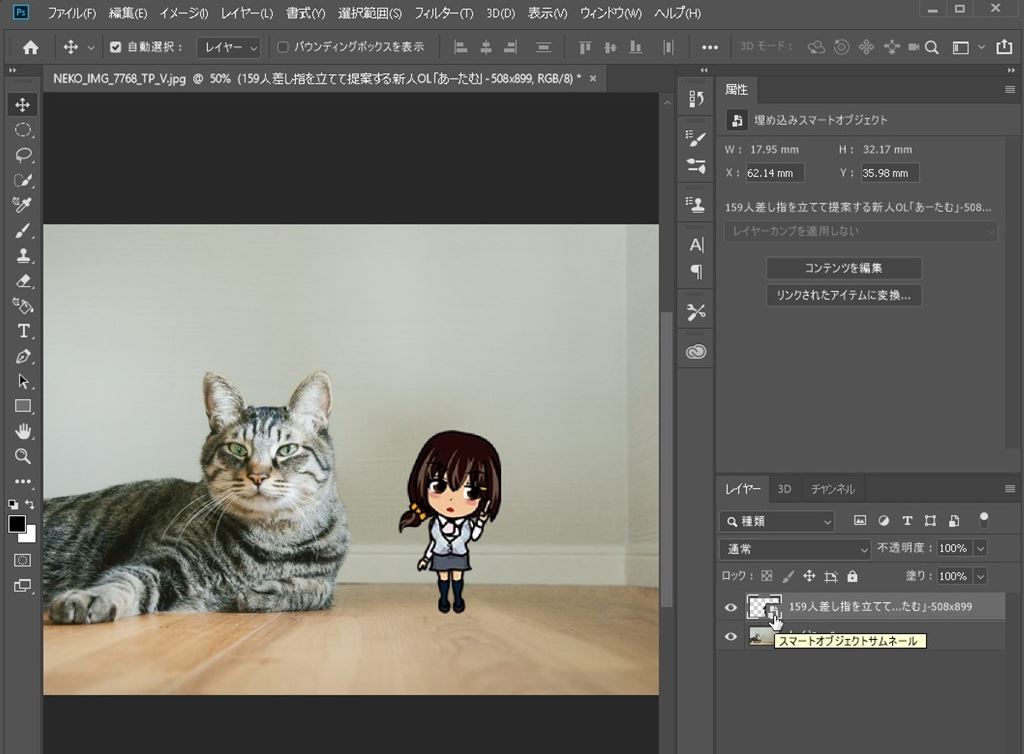Open the 通常 blend mode dropdown

[x=795, y=549]
